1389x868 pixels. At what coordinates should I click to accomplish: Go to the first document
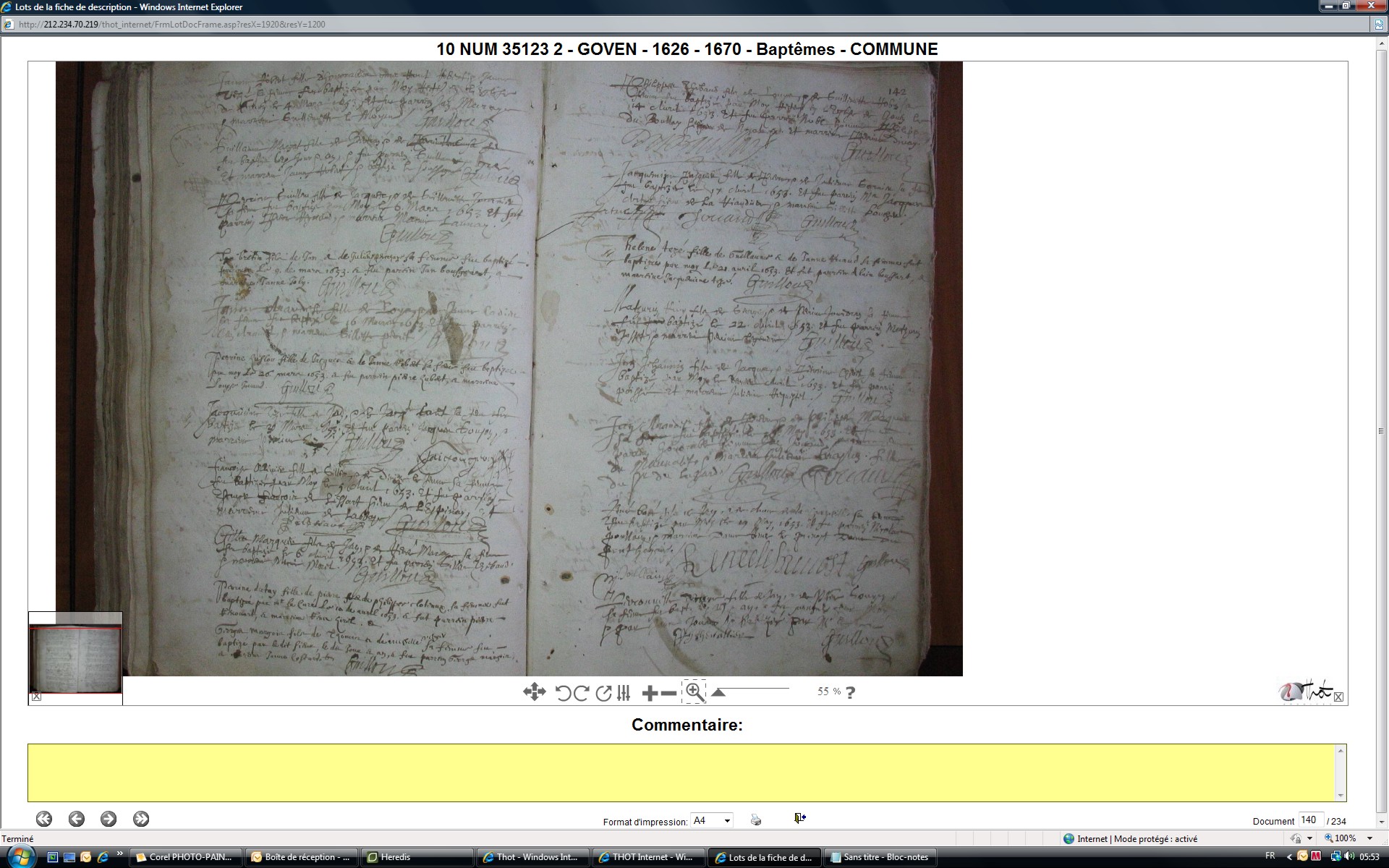44,819
